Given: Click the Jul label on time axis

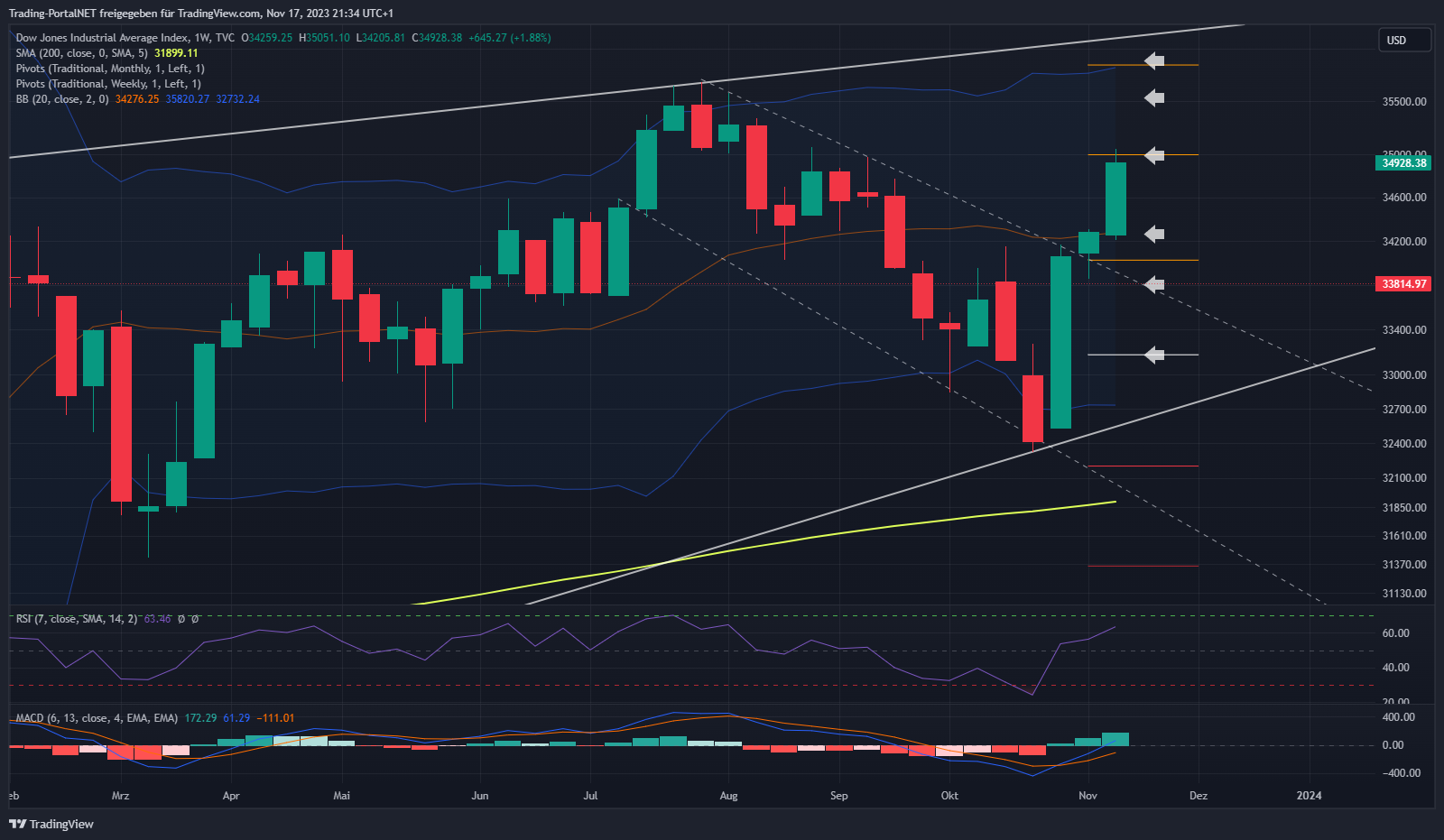Looking at the screenshot, I should [590, 796].
